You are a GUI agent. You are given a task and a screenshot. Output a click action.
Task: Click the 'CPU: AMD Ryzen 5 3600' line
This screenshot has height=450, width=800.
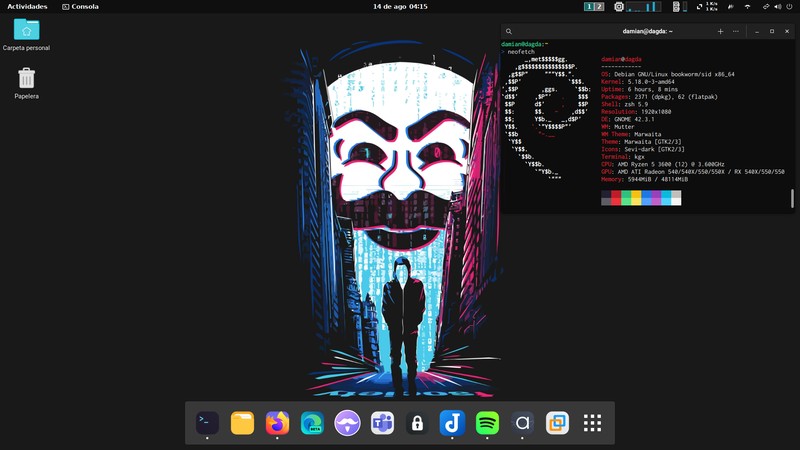(x=663, y=164)
